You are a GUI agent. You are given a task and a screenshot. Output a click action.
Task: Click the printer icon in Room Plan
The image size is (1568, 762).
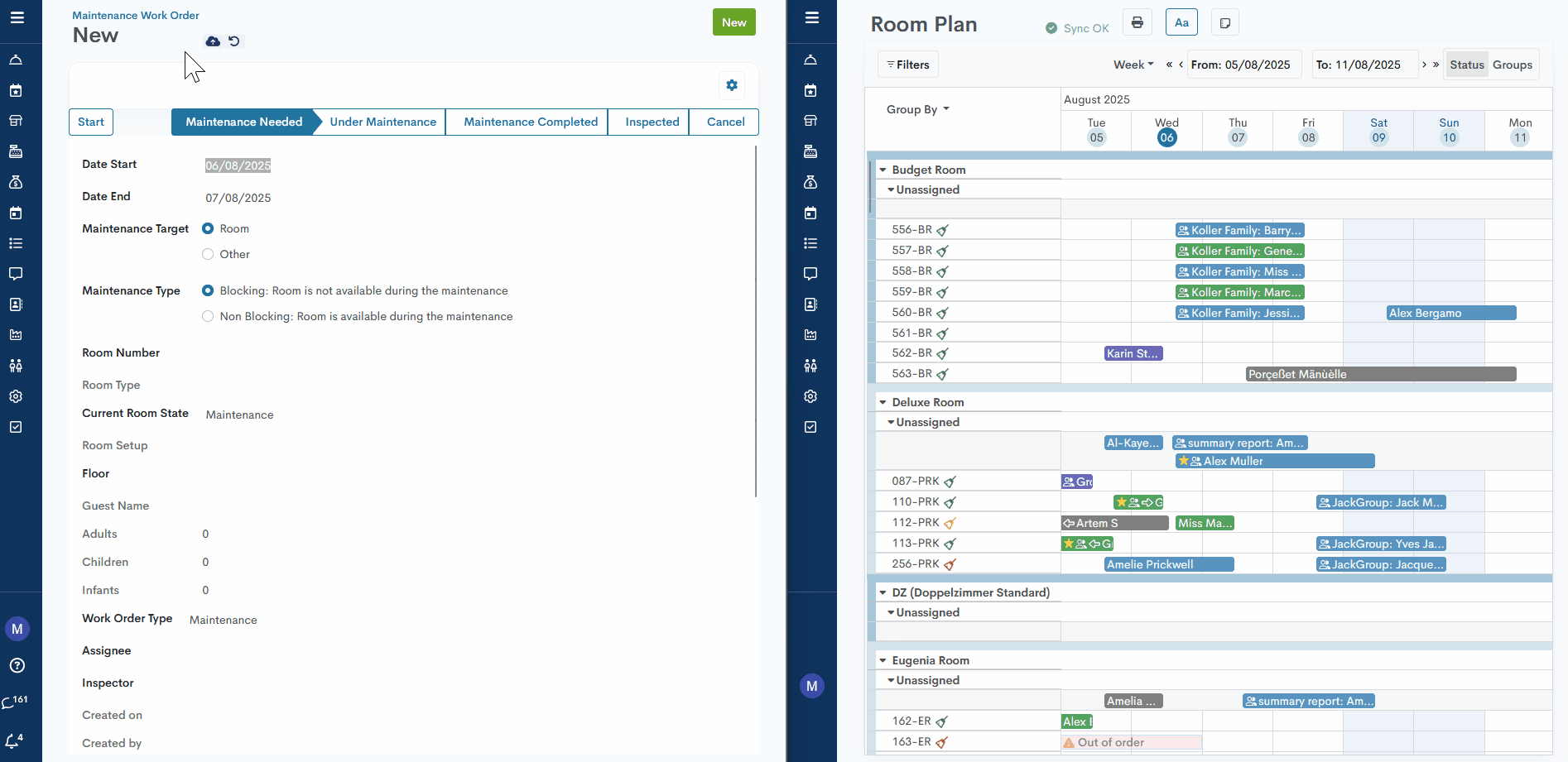(1138, 22)
